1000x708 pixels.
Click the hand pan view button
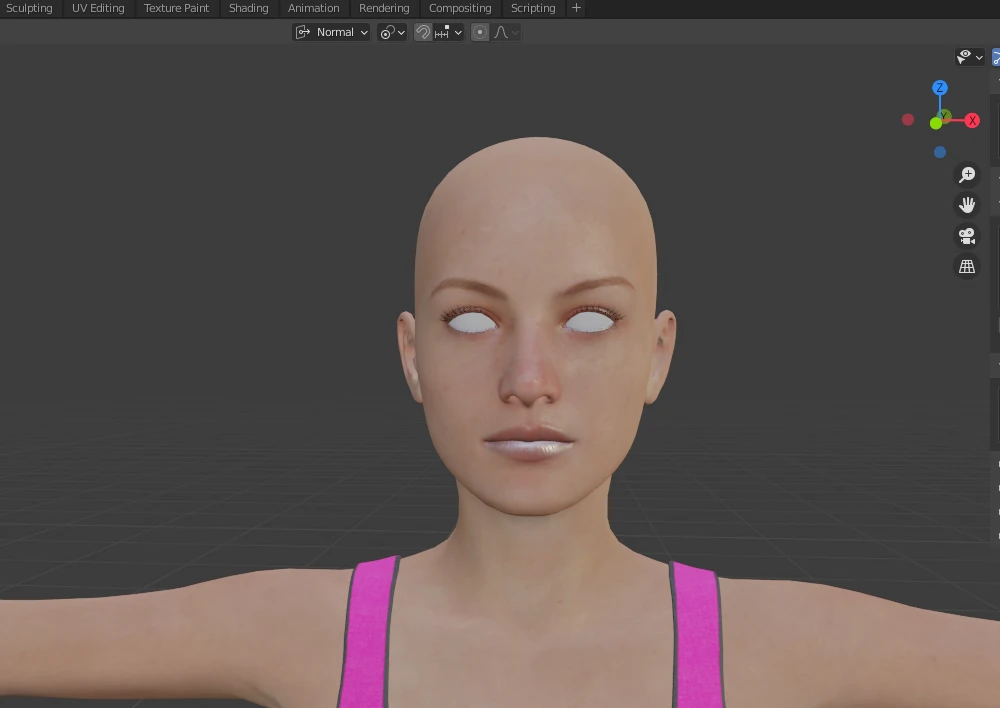click(967, 205)
